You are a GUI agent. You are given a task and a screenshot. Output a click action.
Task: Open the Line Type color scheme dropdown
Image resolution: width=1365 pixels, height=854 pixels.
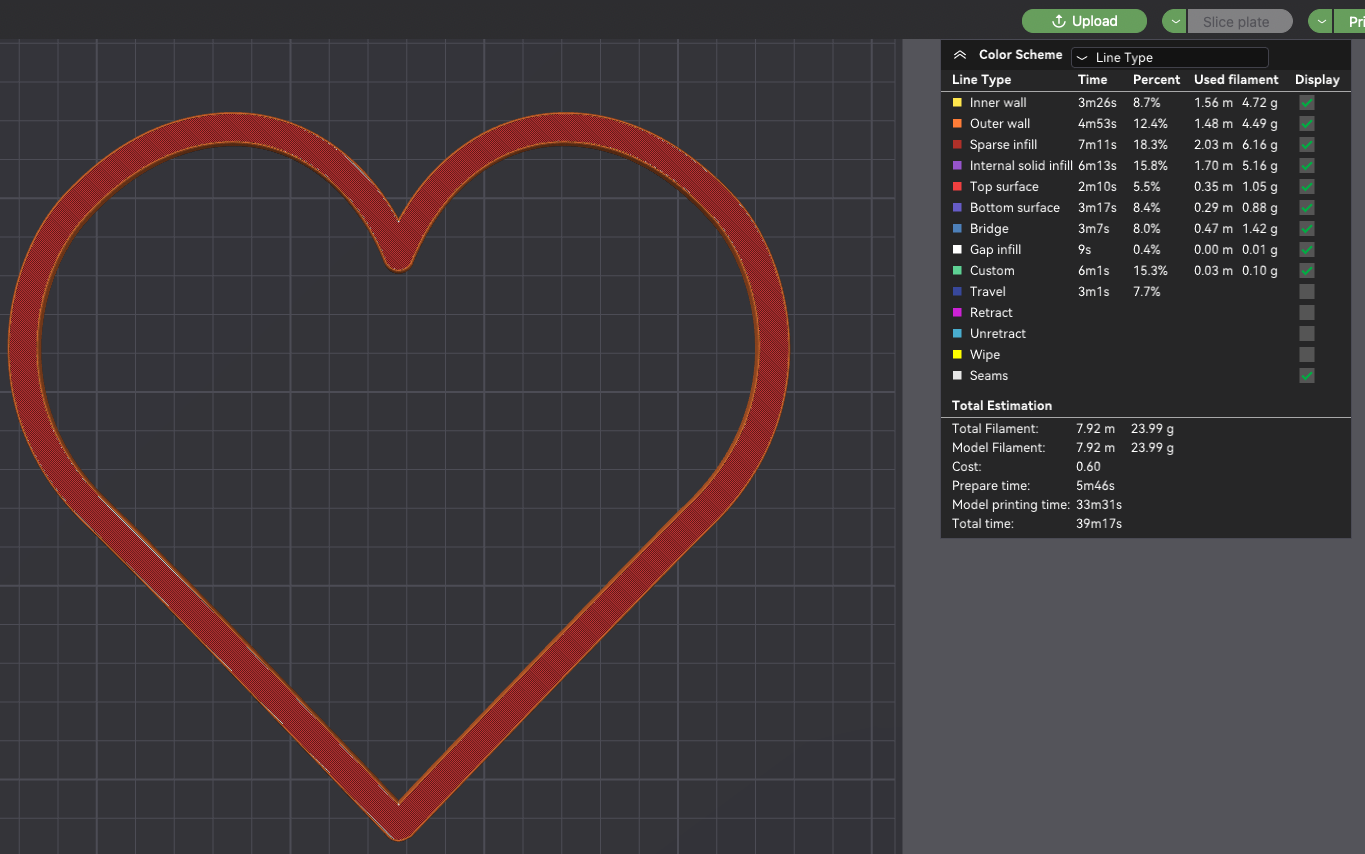coord(1169,57)
